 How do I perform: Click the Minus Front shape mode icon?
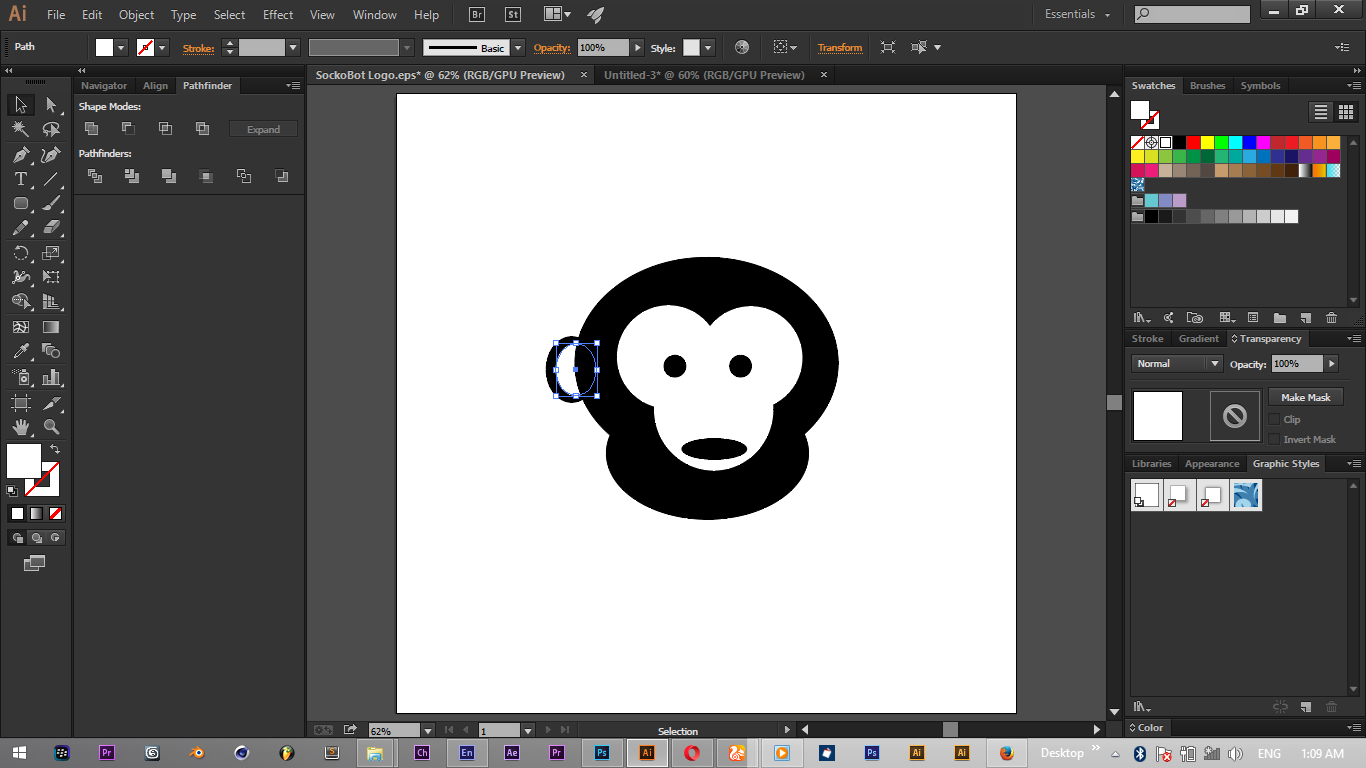(x=128, y=128)
